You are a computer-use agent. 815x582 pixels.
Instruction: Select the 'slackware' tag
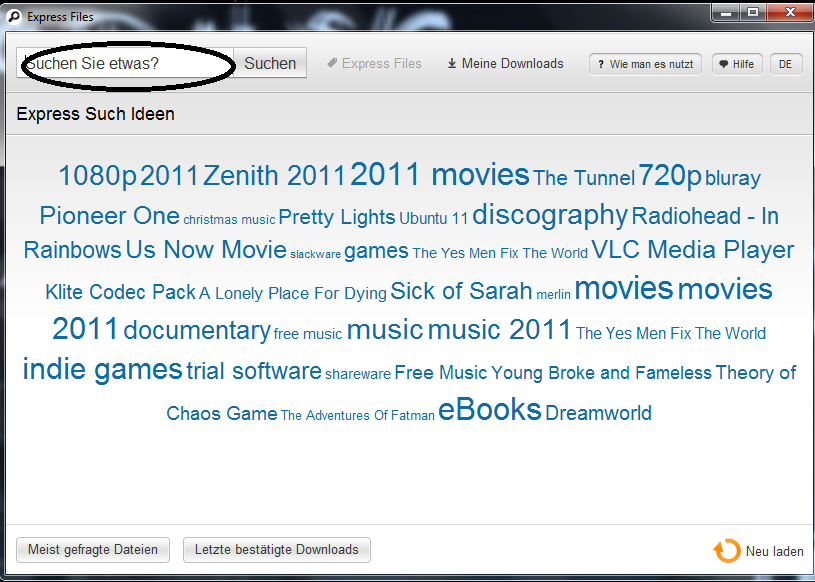(316, 254)
